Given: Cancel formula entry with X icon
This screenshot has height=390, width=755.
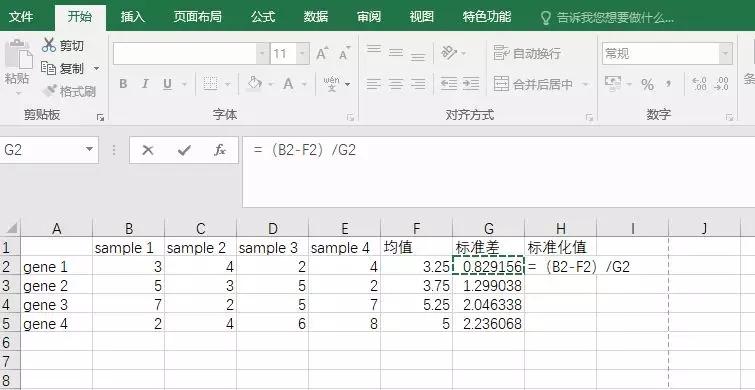Looking at the screenshot, I should point(148,150).
